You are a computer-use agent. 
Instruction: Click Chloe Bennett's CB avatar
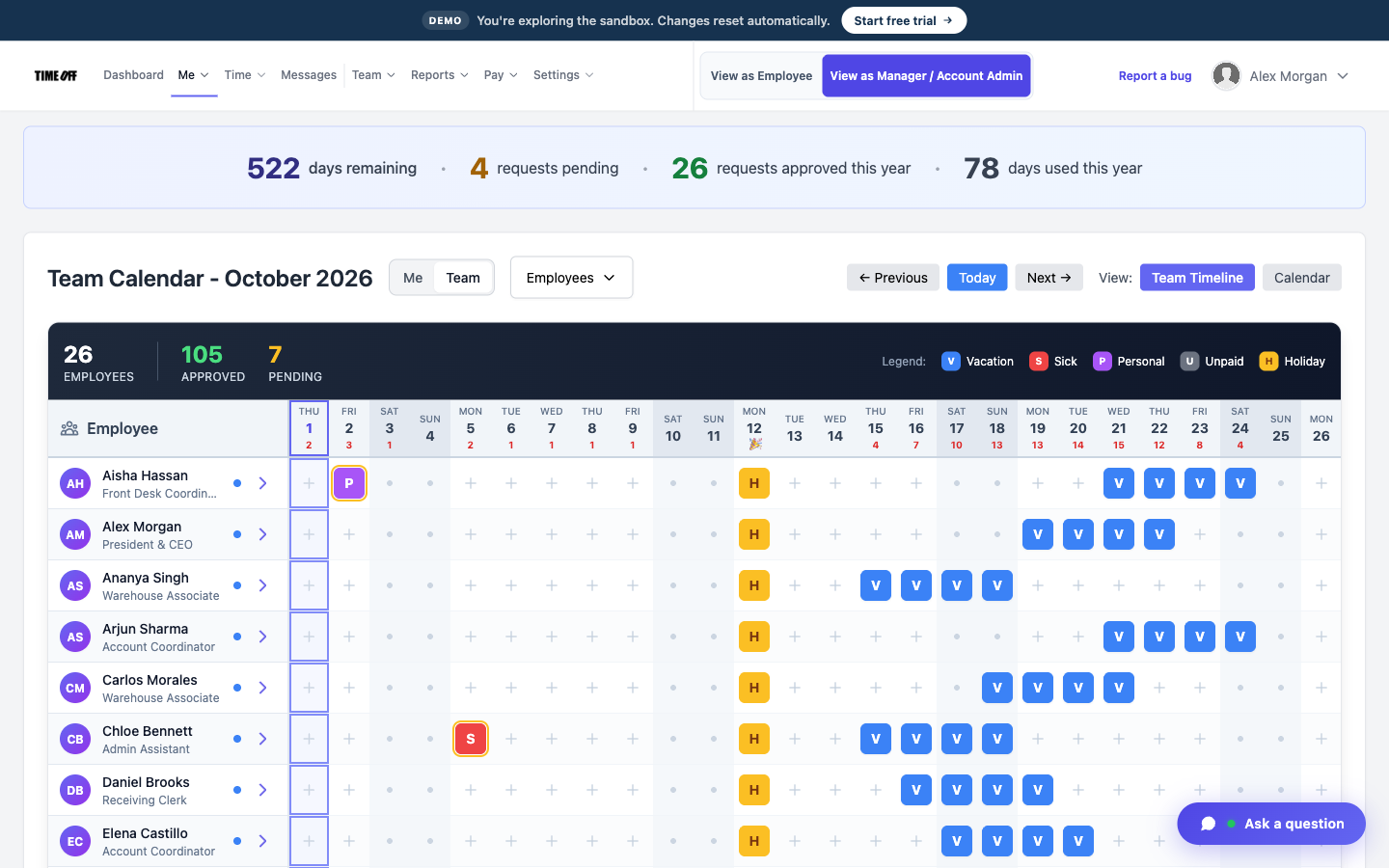tap(75, 739)
